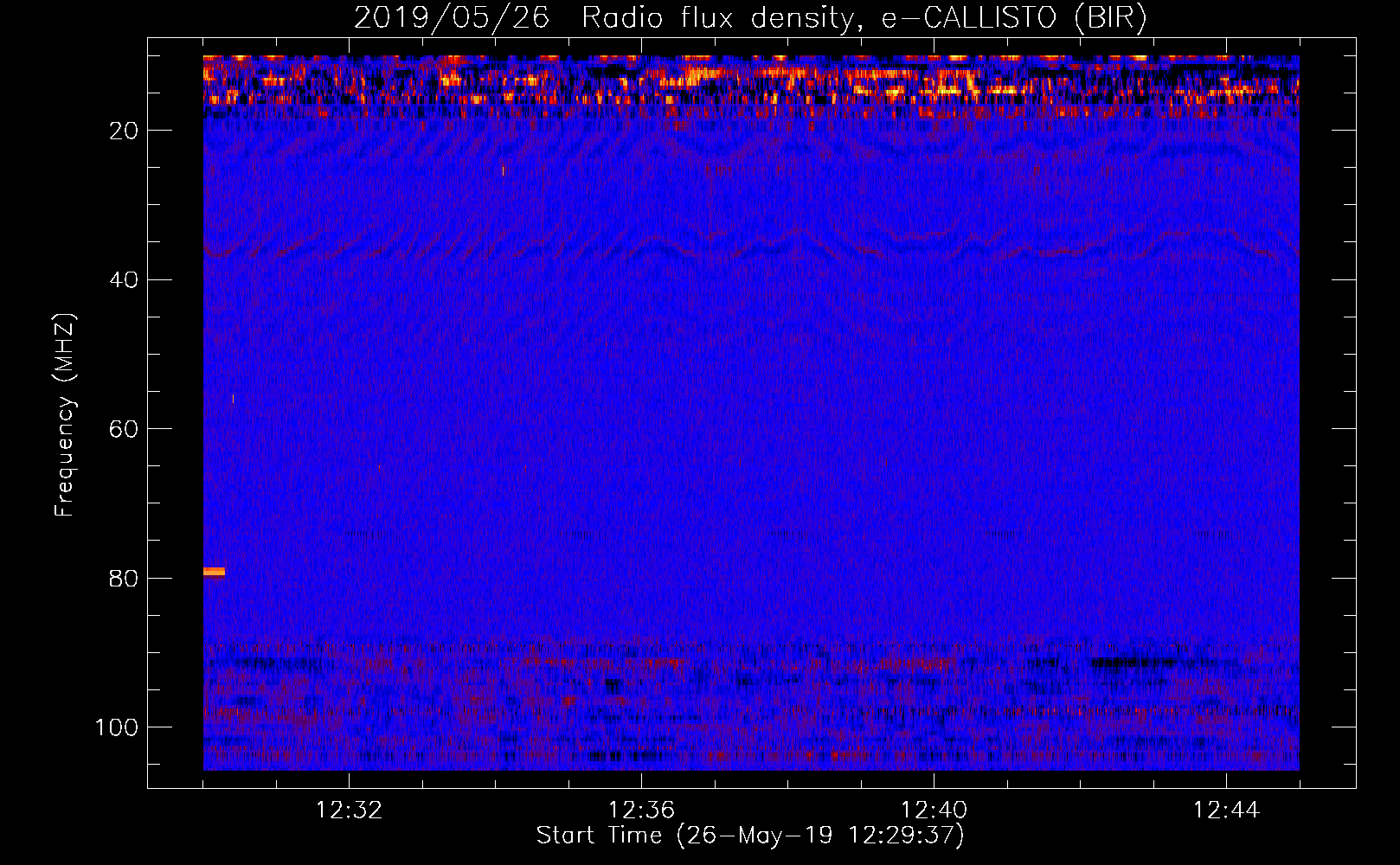
Task: Click the 12:32 time tick label
Action: tap(349, 811)
